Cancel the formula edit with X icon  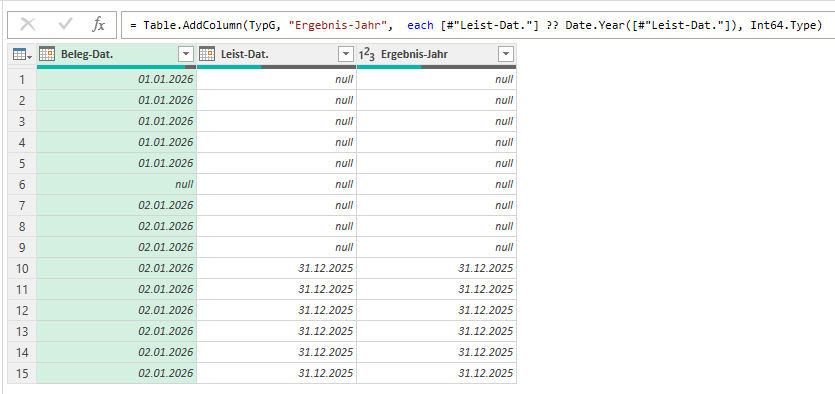point(28,24)
